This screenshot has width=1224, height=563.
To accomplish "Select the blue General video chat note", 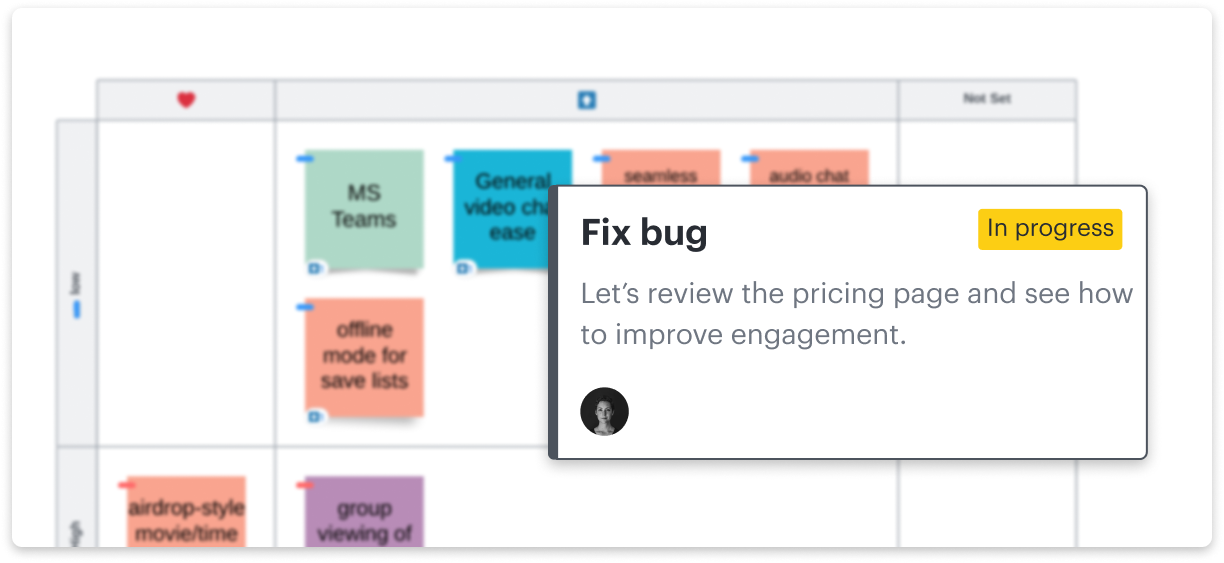I will pos(502,205).
